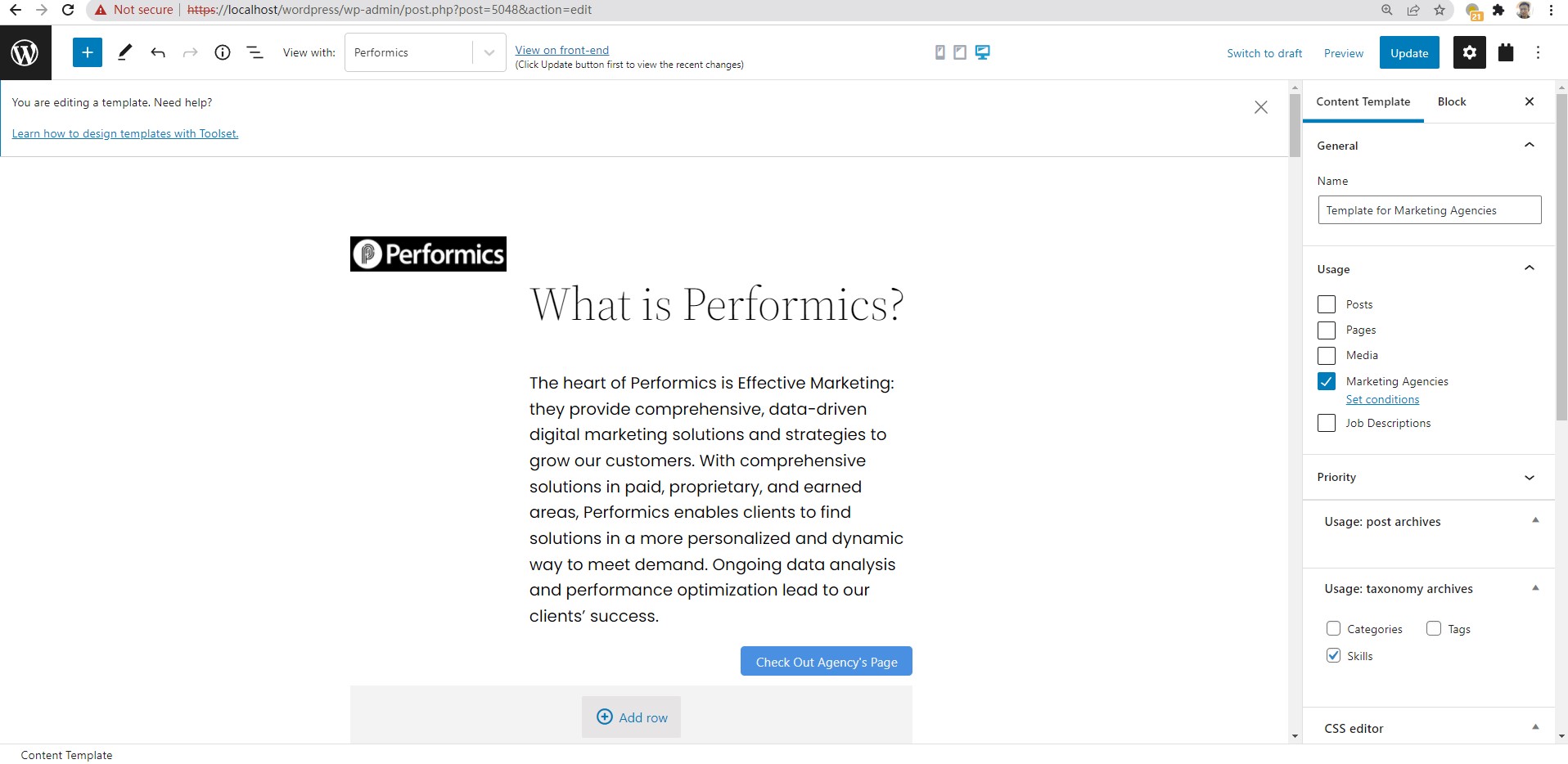Select the Content Template tab
Viewport: 1568px width, 764px height.
pyautogui.click(x=1363, y=101)
